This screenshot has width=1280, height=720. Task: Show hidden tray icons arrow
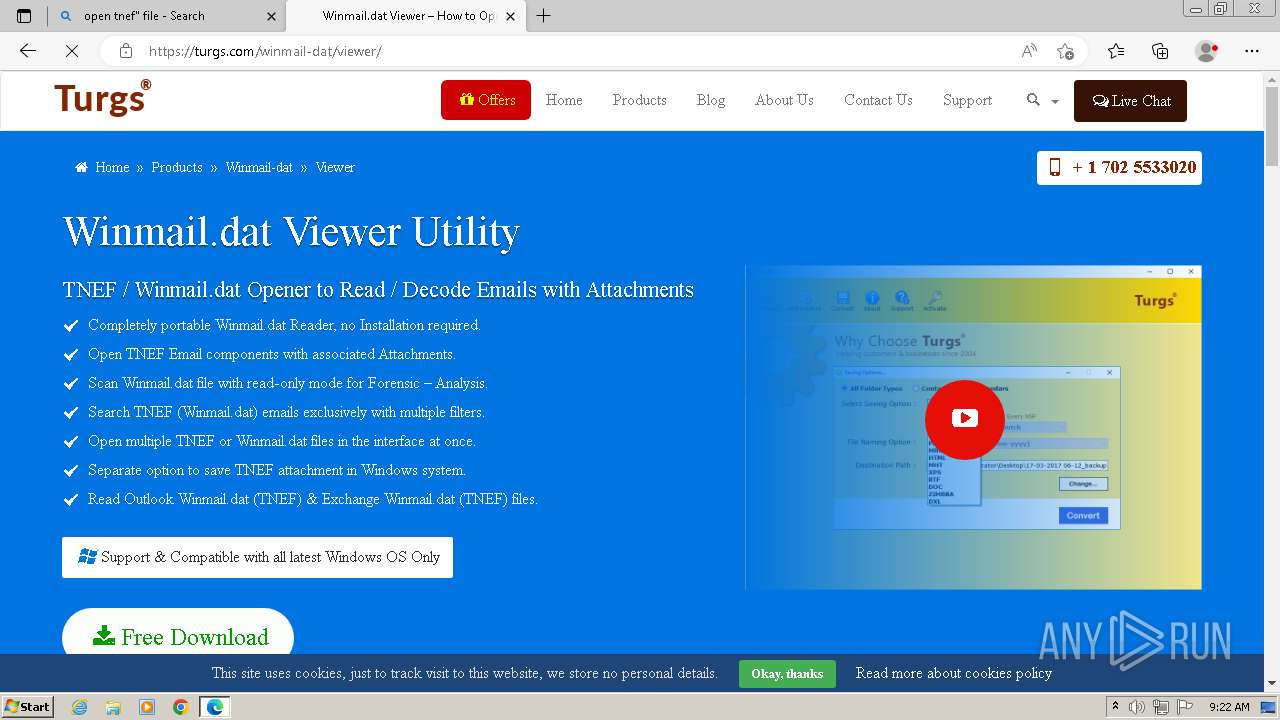point(1115,707)
